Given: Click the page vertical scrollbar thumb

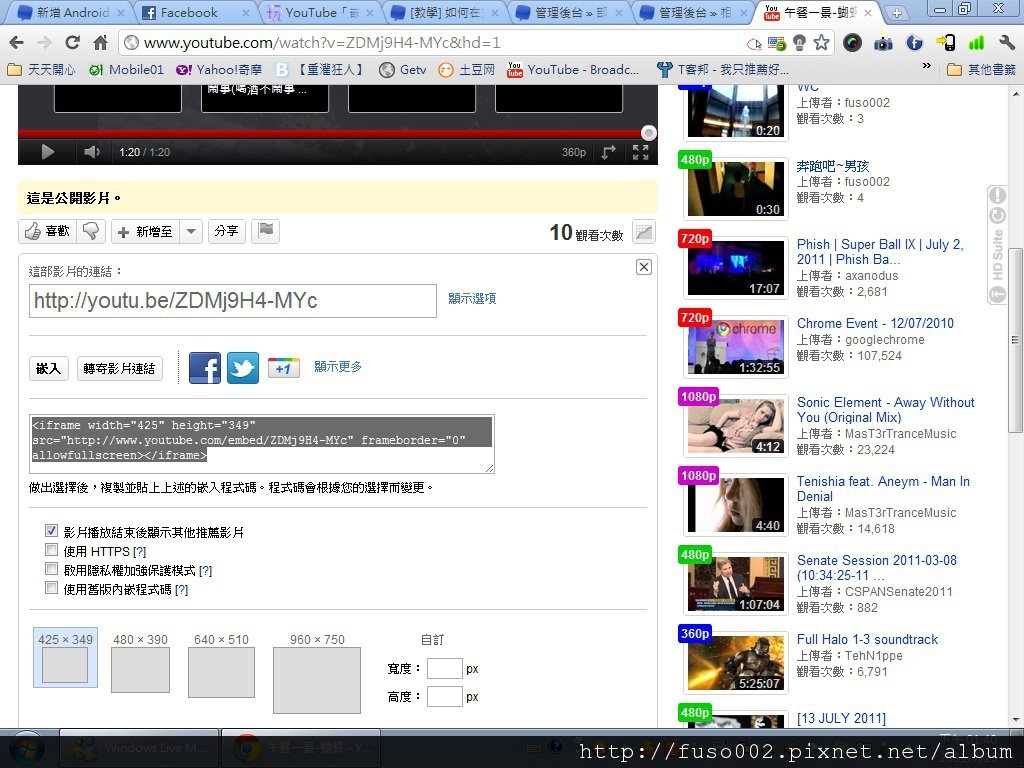Looking at the screenshot, I should 1015,340.
